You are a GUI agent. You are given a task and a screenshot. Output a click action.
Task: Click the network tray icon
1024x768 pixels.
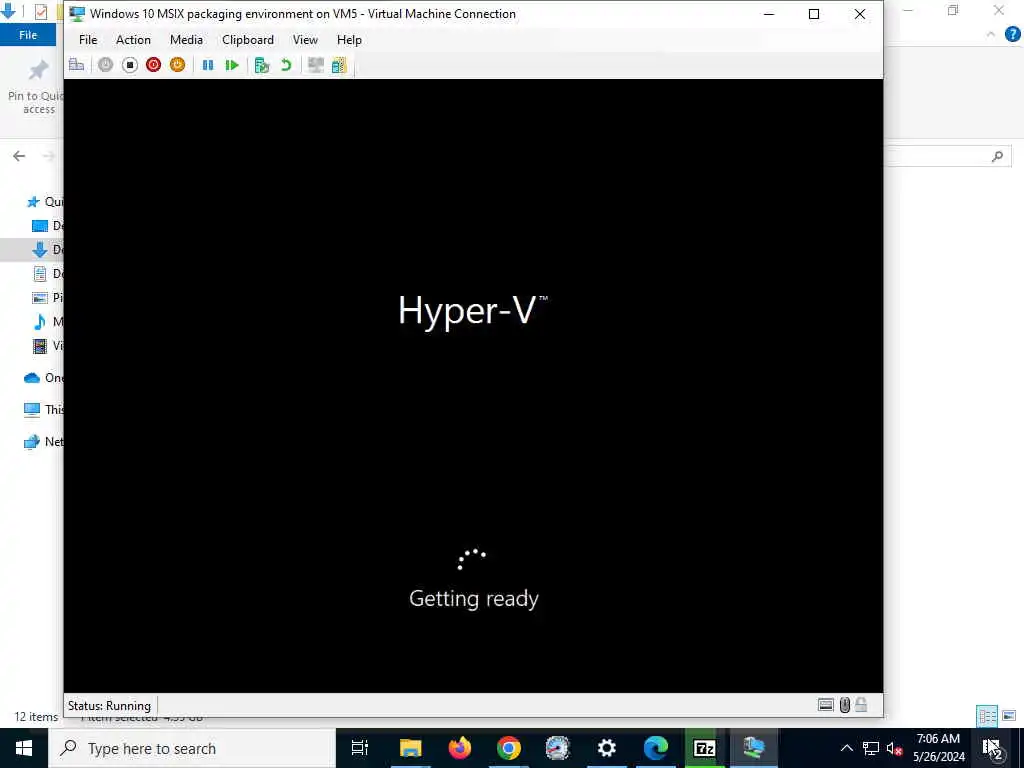(871, 748)
